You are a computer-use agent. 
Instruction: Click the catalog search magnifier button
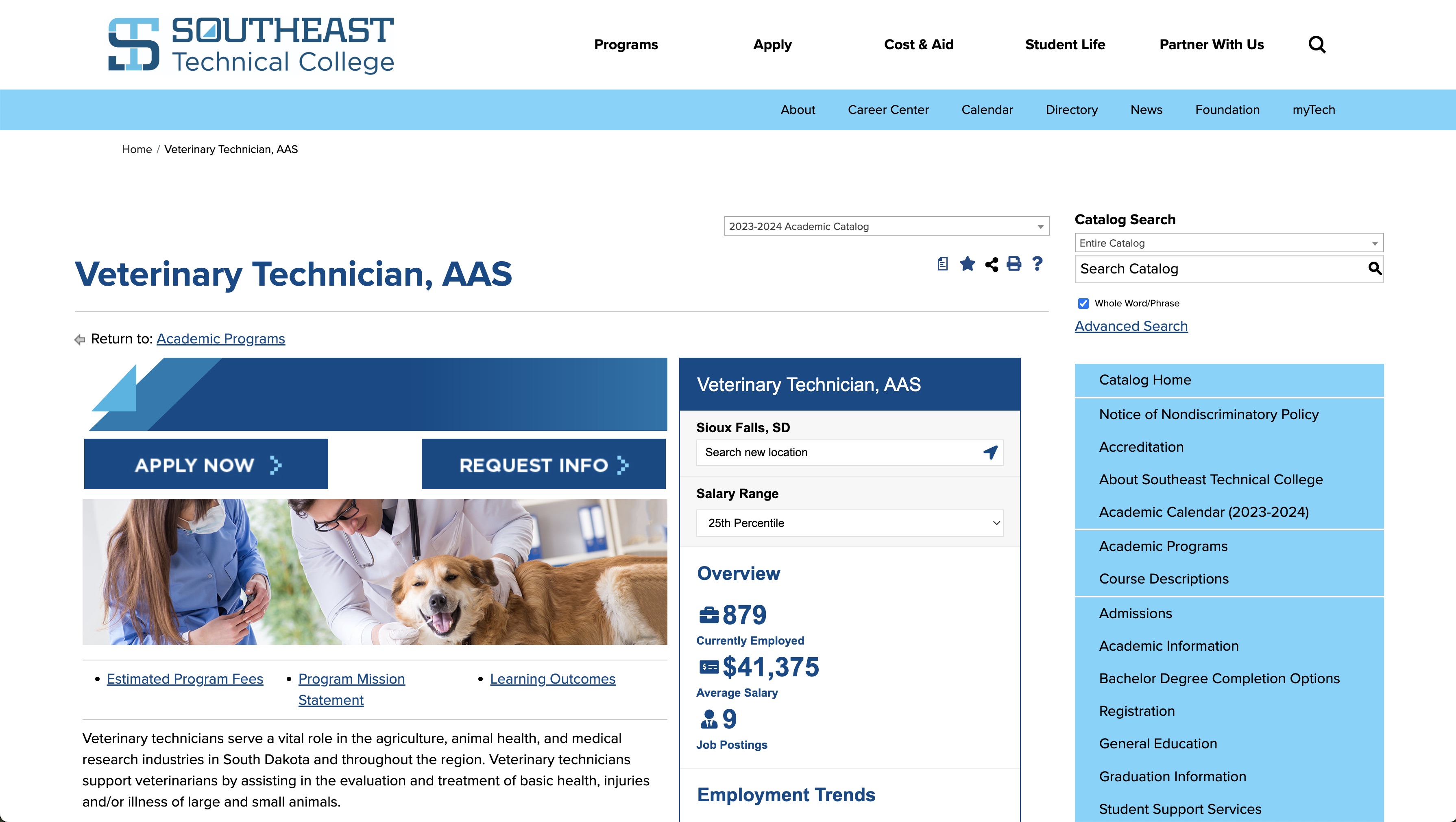tap(1374, 269)
